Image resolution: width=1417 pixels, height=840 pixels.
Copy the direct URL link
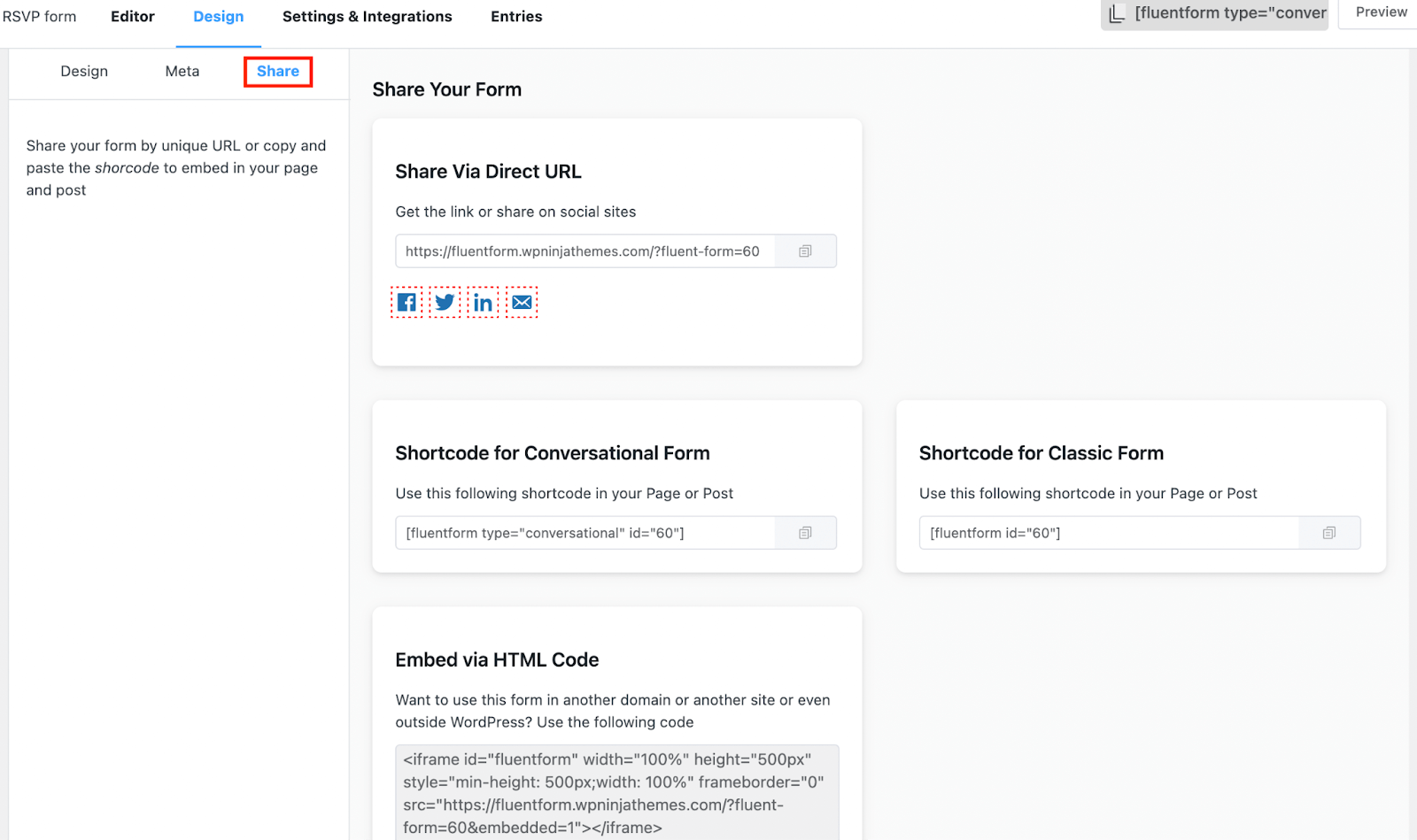click(x=805, y=251)
